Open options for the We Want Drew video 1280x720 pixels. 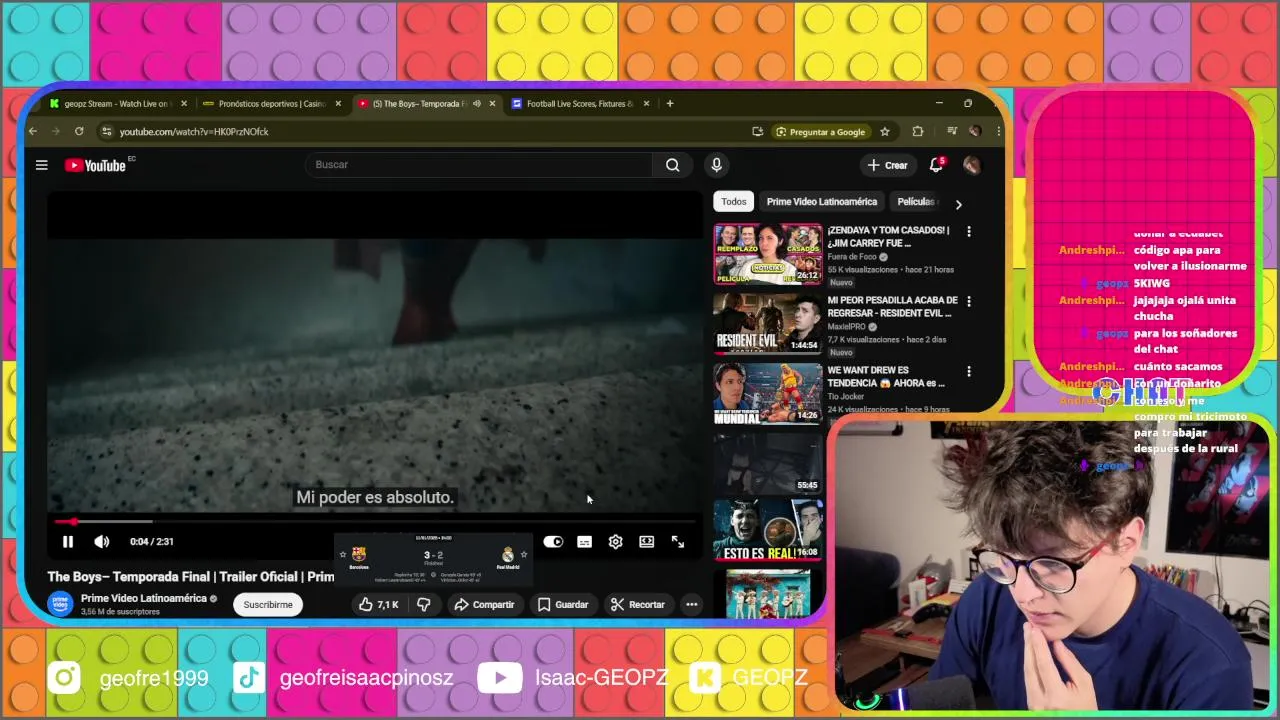(x=968, y=372)
